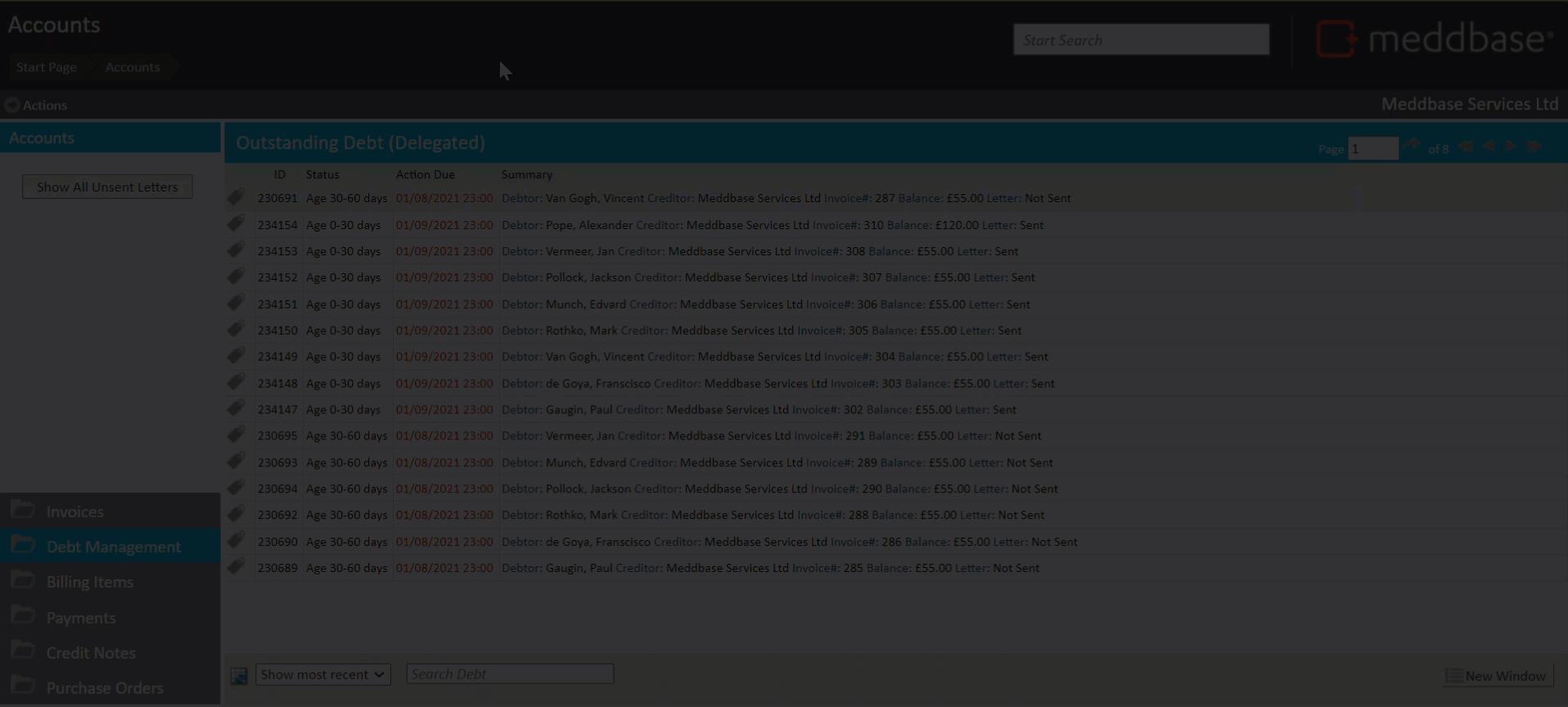Click the Start Search box at top
1568x707 pixels.
coord(1141,40)
